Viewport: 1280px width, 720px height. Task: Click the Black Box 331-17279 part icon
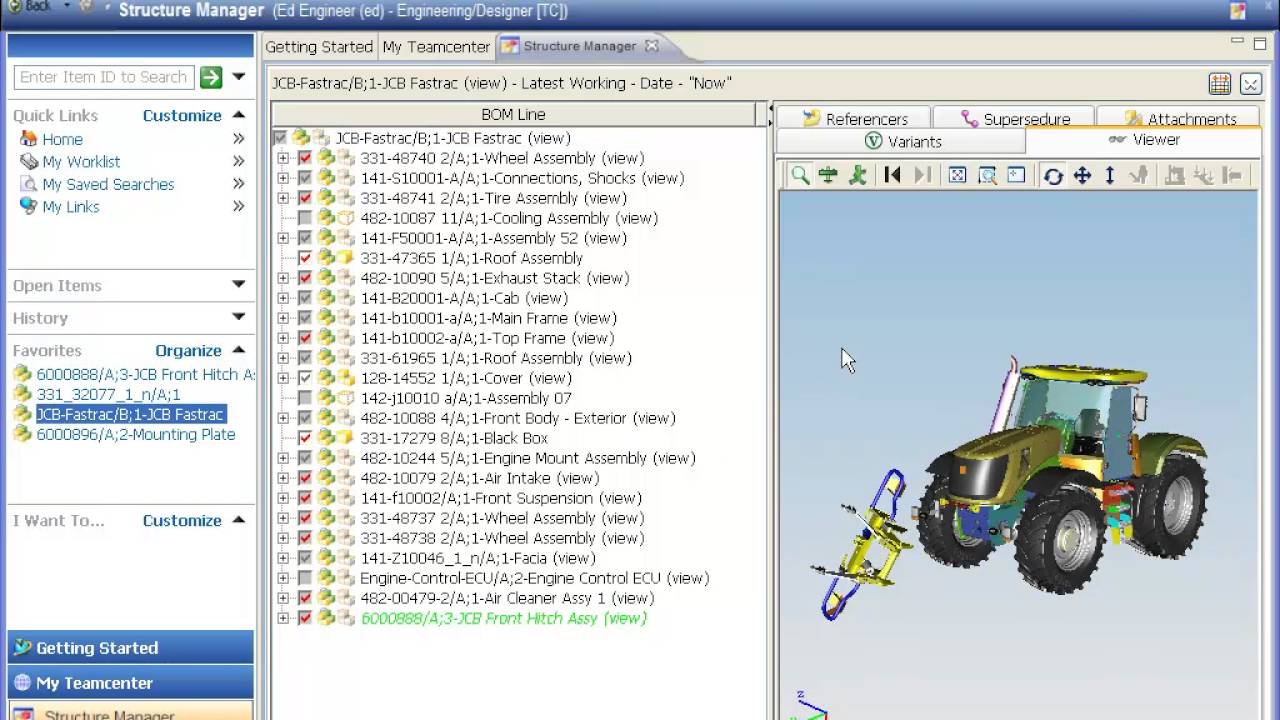(345, 438)
